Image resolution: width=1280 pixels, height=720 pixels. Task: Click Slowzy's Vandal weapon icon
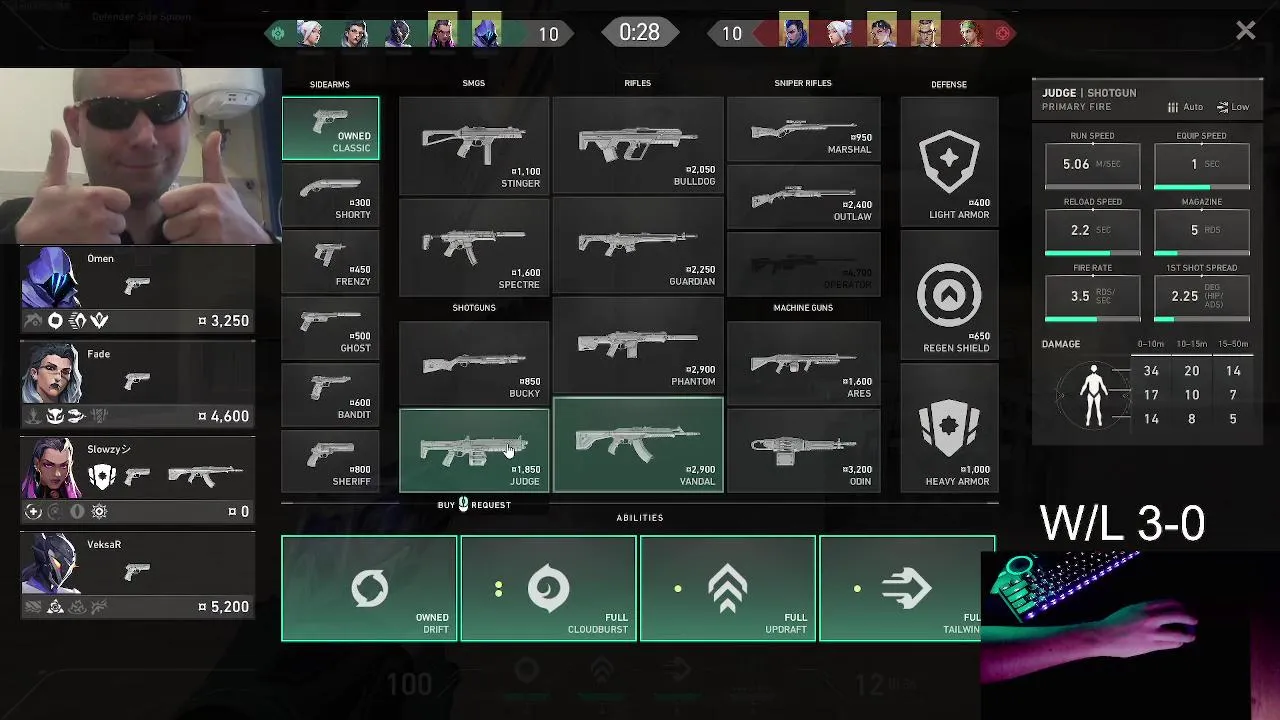pyautogui.click(x=205, y=476)
